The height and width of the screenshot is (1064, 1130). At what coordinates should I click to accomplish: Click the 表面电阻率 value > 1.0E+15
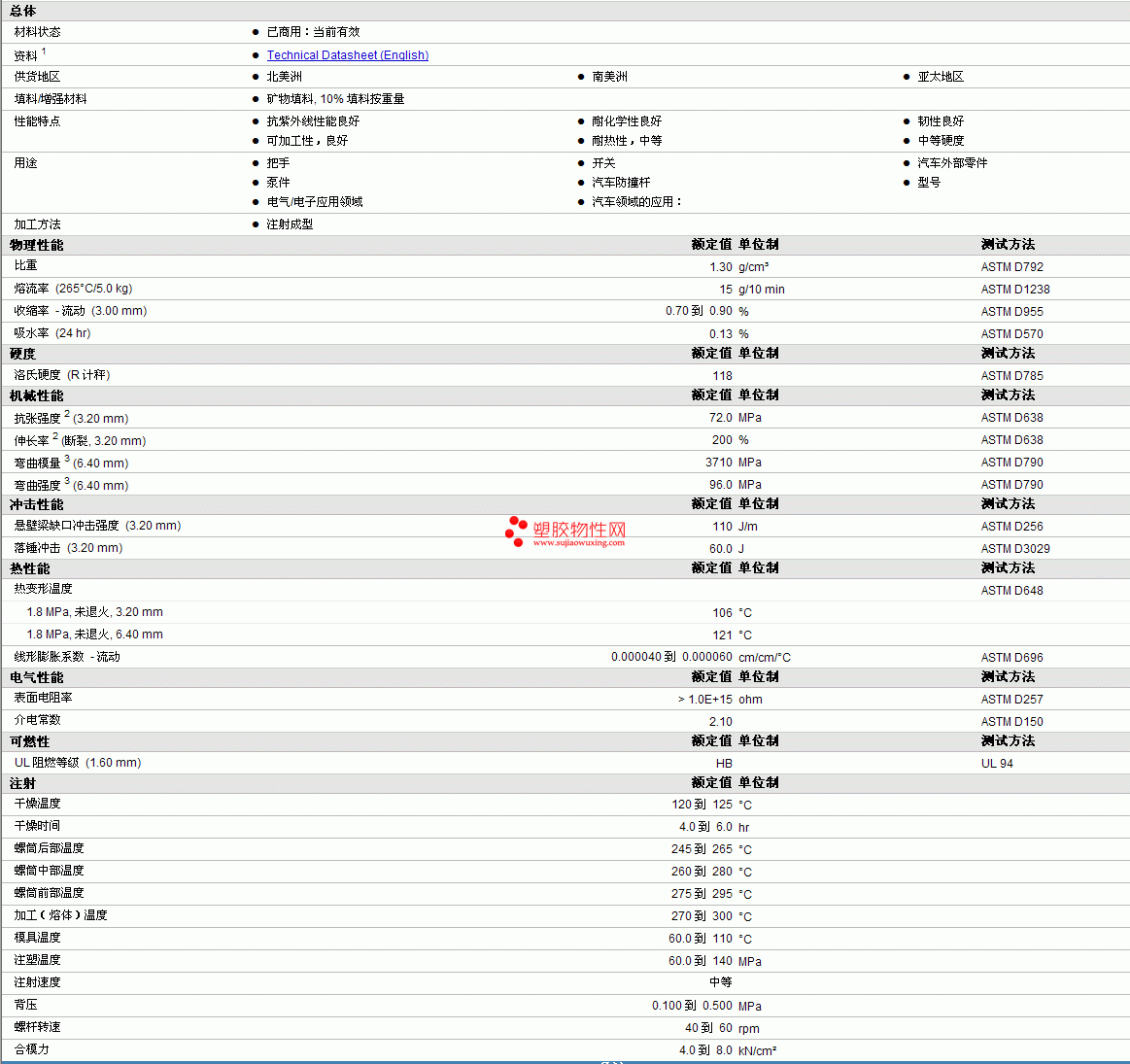click(x=704, y=700)
